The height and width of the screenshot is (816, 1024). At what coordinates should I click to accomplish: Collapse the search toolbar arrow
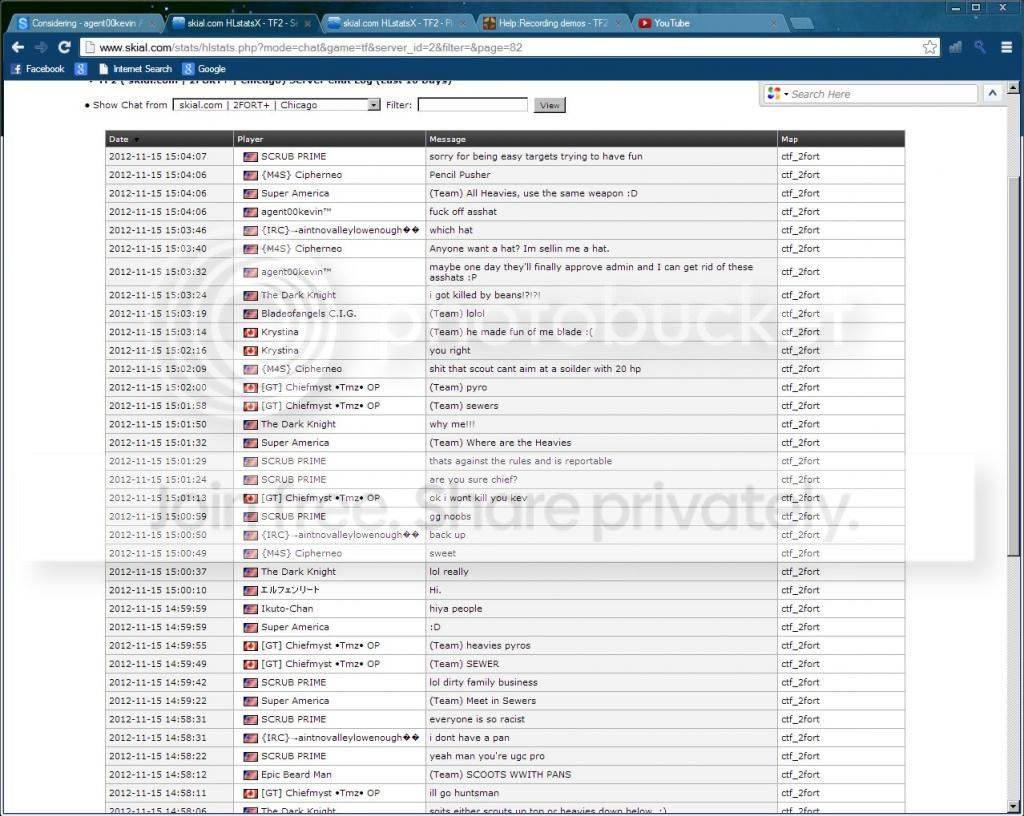tap(993, 93)
